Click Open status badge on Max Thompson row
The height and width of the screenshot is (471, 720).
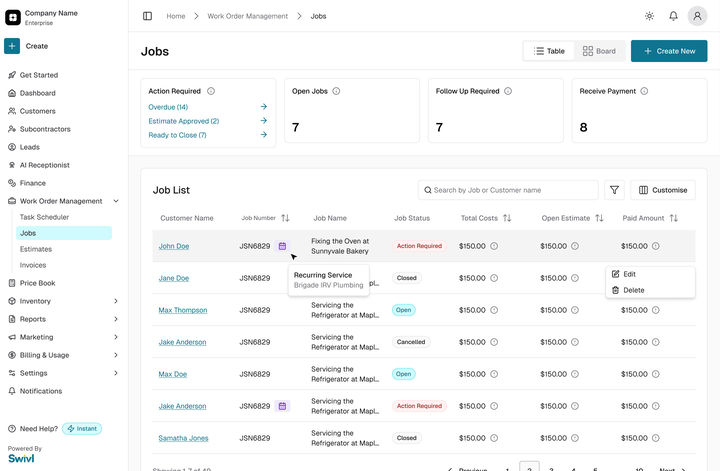404,310
